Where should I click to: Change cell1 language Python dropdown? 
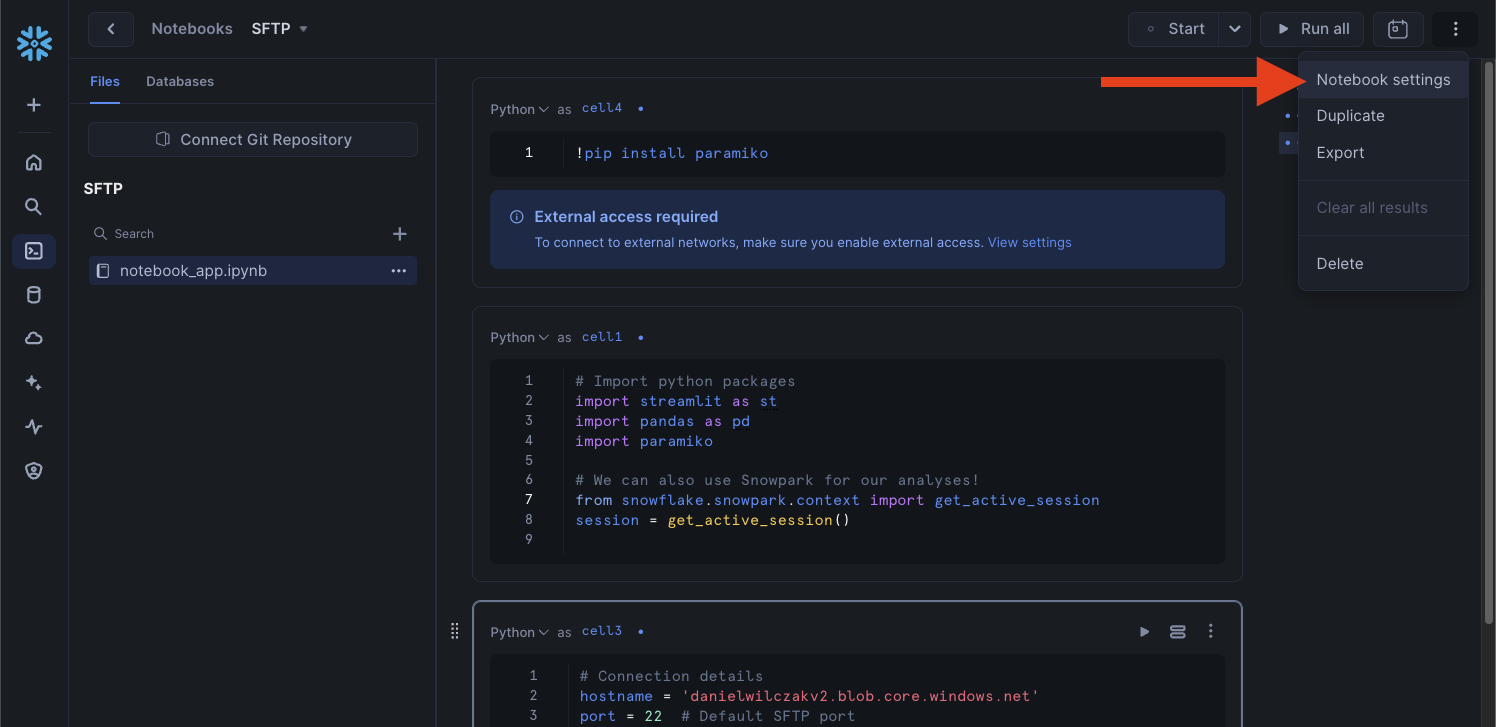[x=520, y=337]
